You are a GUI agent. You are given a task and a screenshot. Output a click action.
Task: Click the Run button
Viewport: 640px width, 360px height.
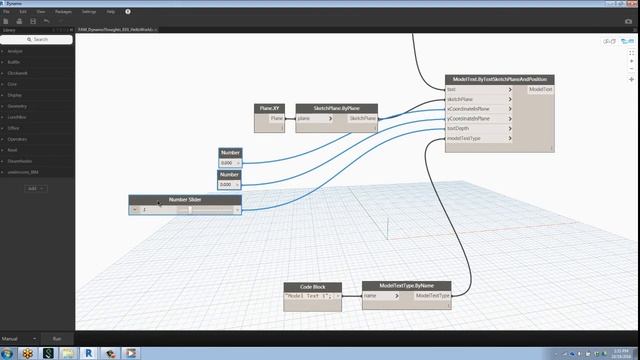point(57,339)
